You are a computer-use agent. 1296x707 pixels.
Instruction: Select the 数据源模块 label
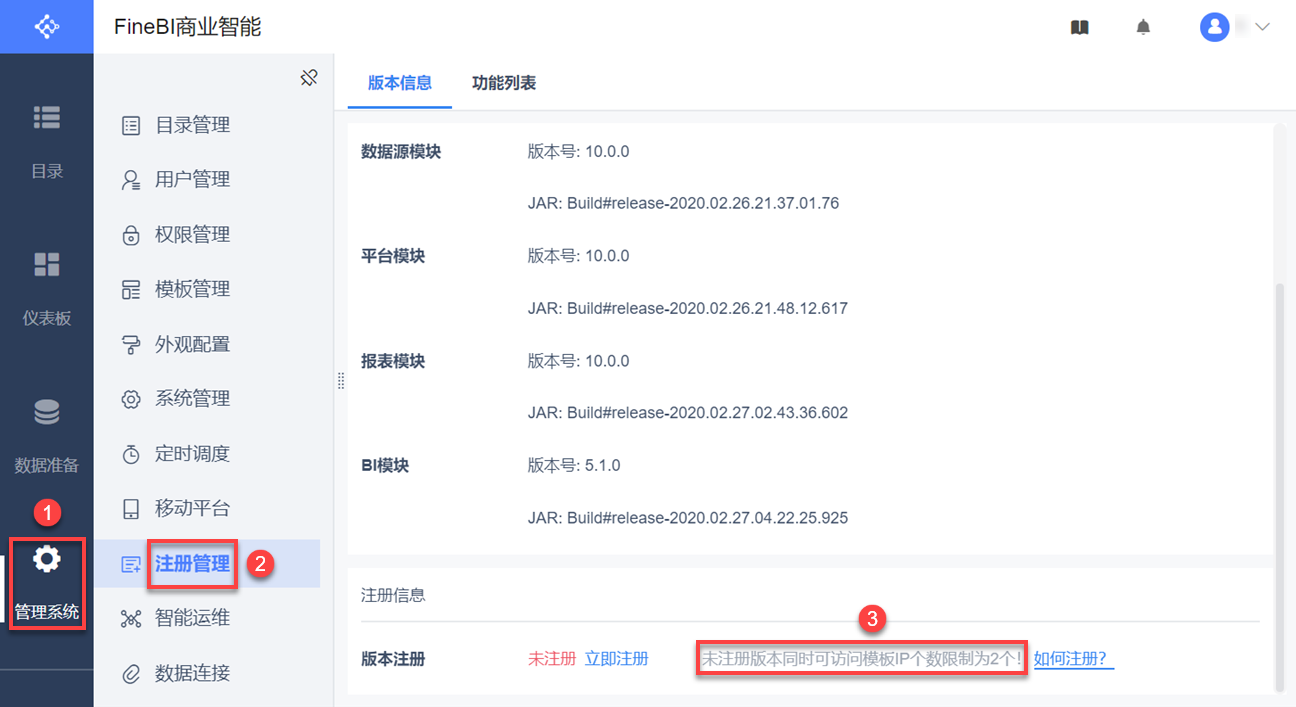coord(401,152)
